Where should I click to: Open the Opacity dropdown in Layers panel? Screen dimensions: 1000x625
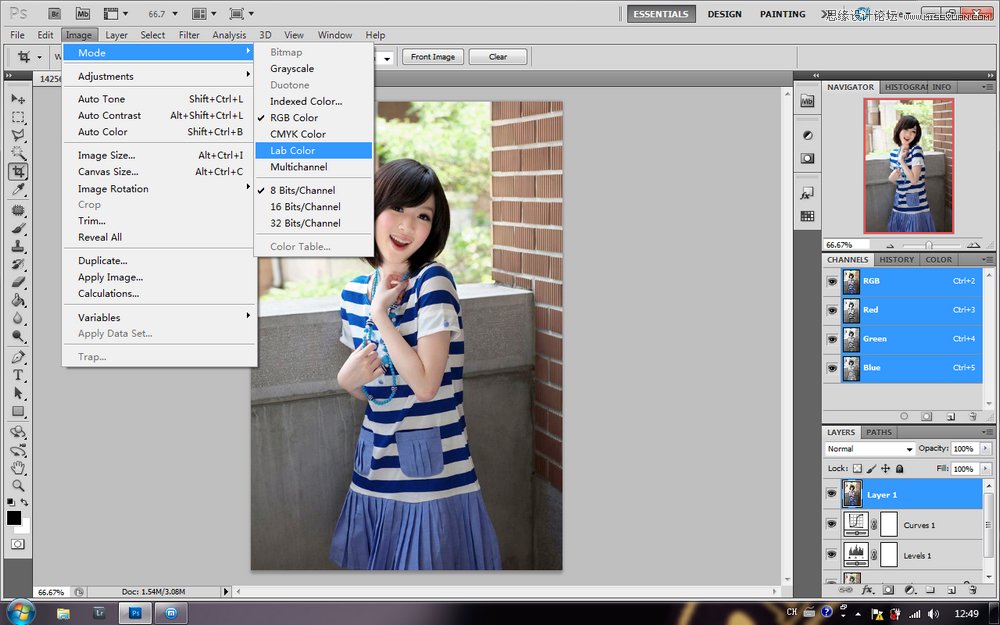click(986, 449)
